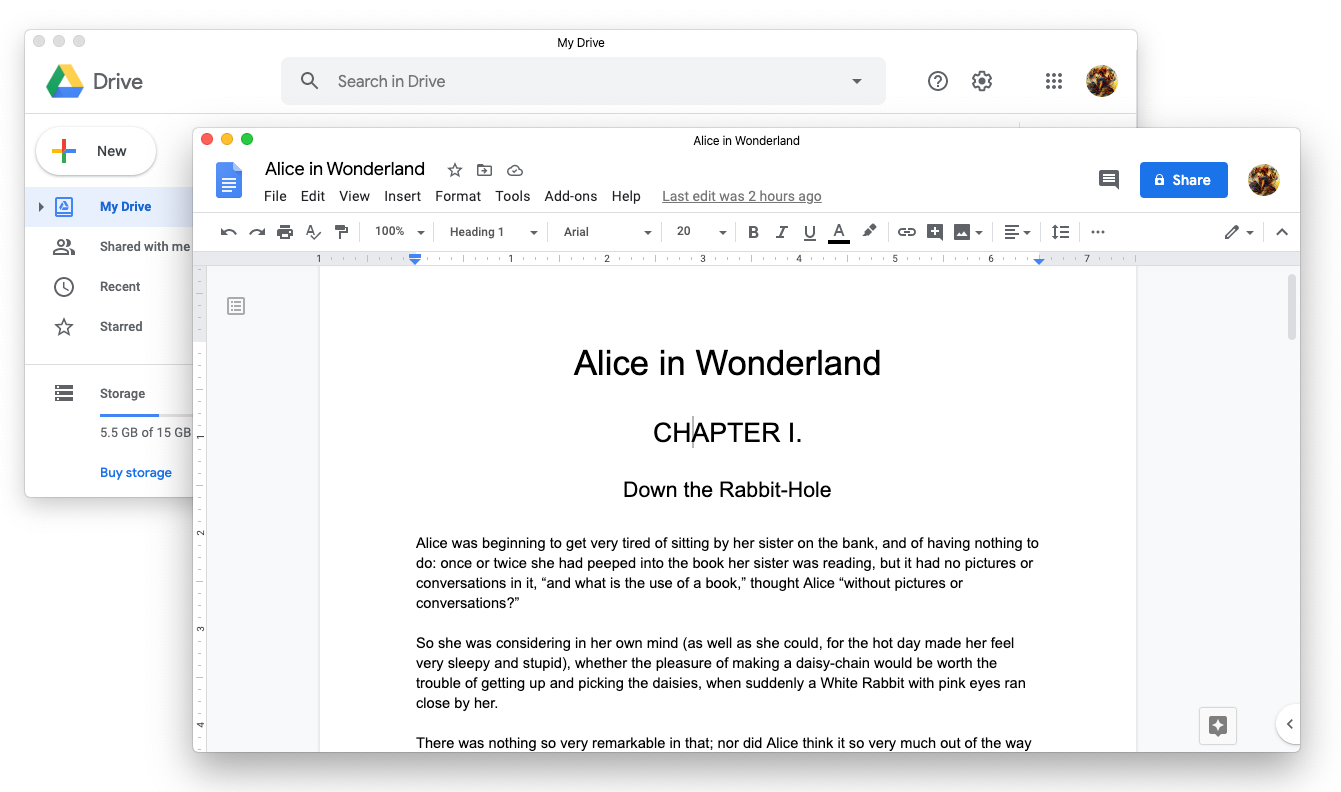Select the Paint format tool
1341x792 pixels.
tap(342, 232)
